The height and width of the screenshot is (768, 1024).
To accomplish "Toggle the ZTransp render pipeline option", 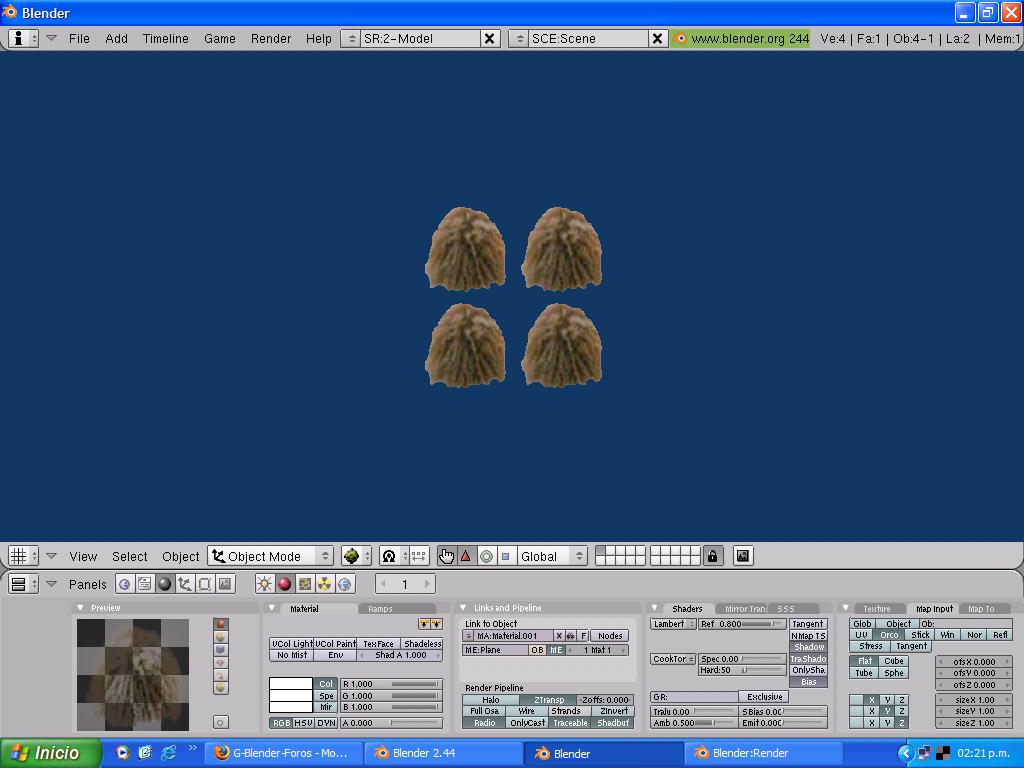I will (548, 700).
